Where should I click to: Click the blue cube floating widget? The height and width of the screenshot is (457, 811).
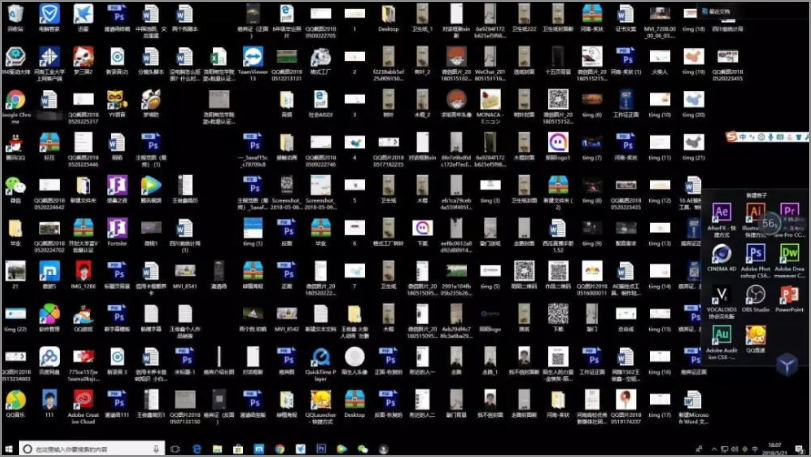(787, 366)
